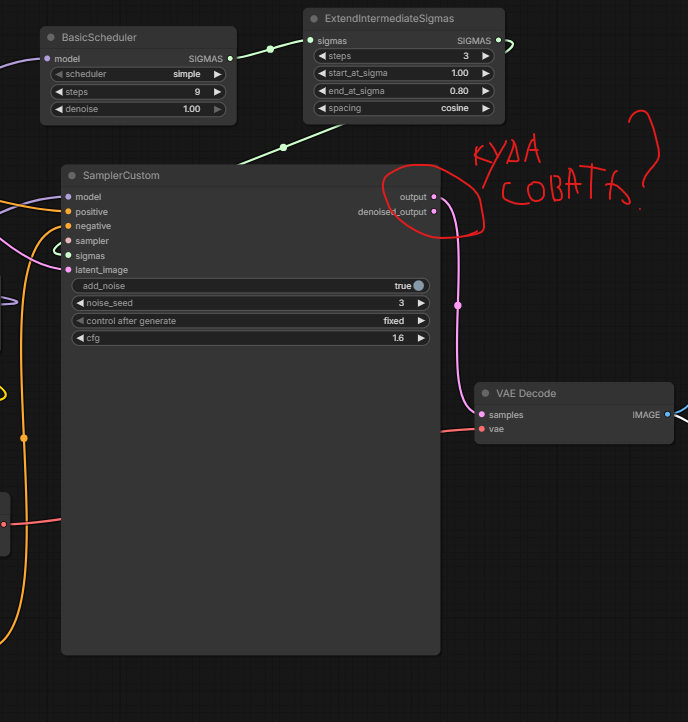Click the reroute dot on the pink latent link
Image resolution: width=688 pixels, height=722 pixels.
pos(458,305)
